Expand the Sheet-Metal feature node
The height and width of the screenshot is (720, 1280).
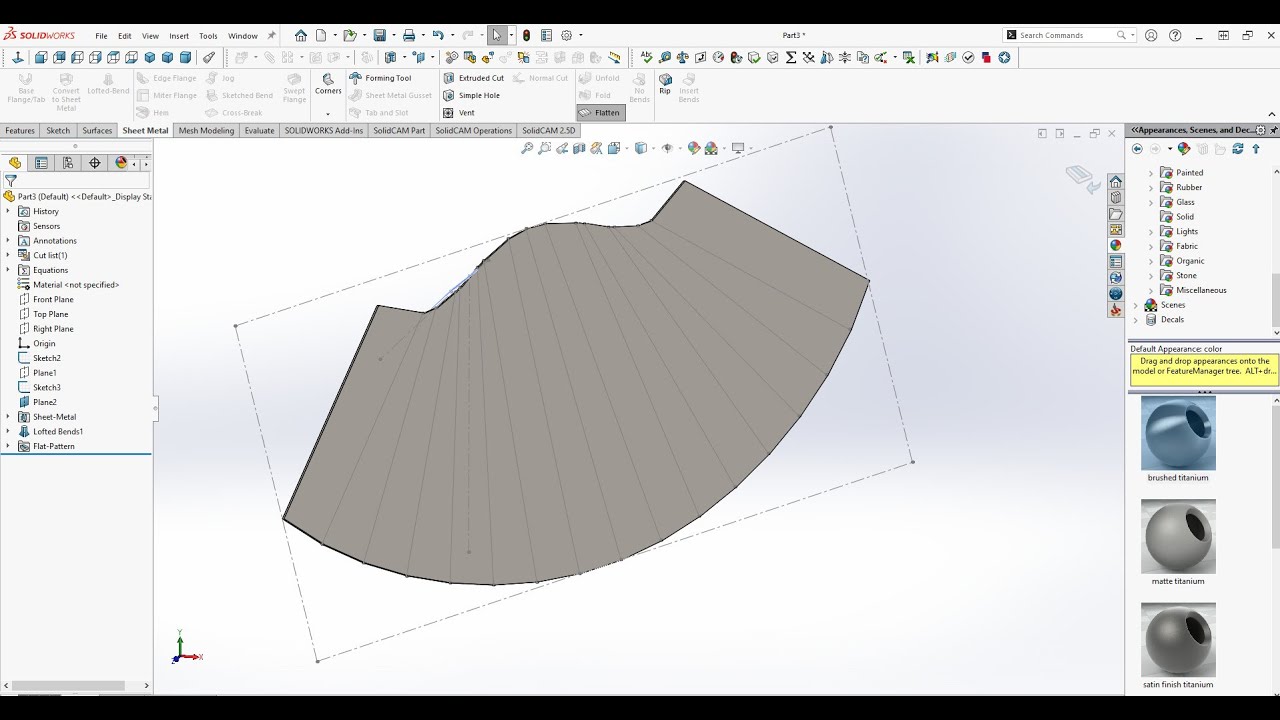[8, 417]
